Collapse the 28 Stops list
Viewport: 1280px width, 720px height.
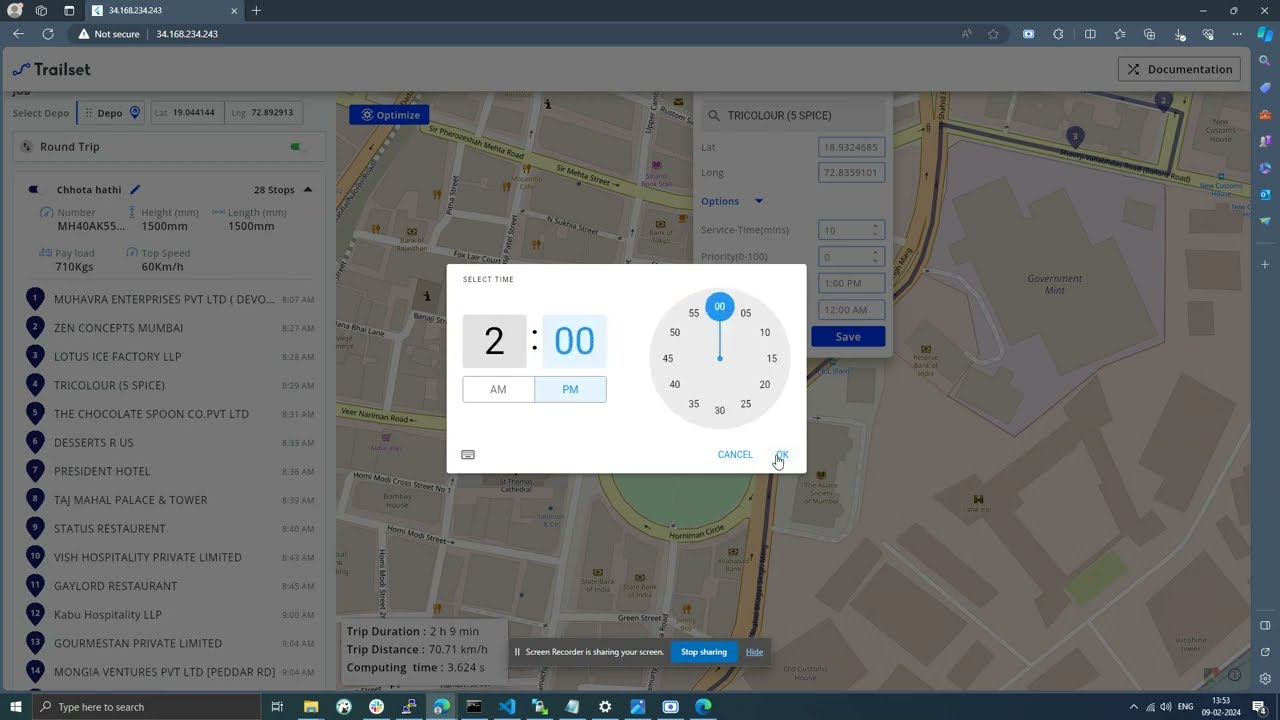pos(308,190)
